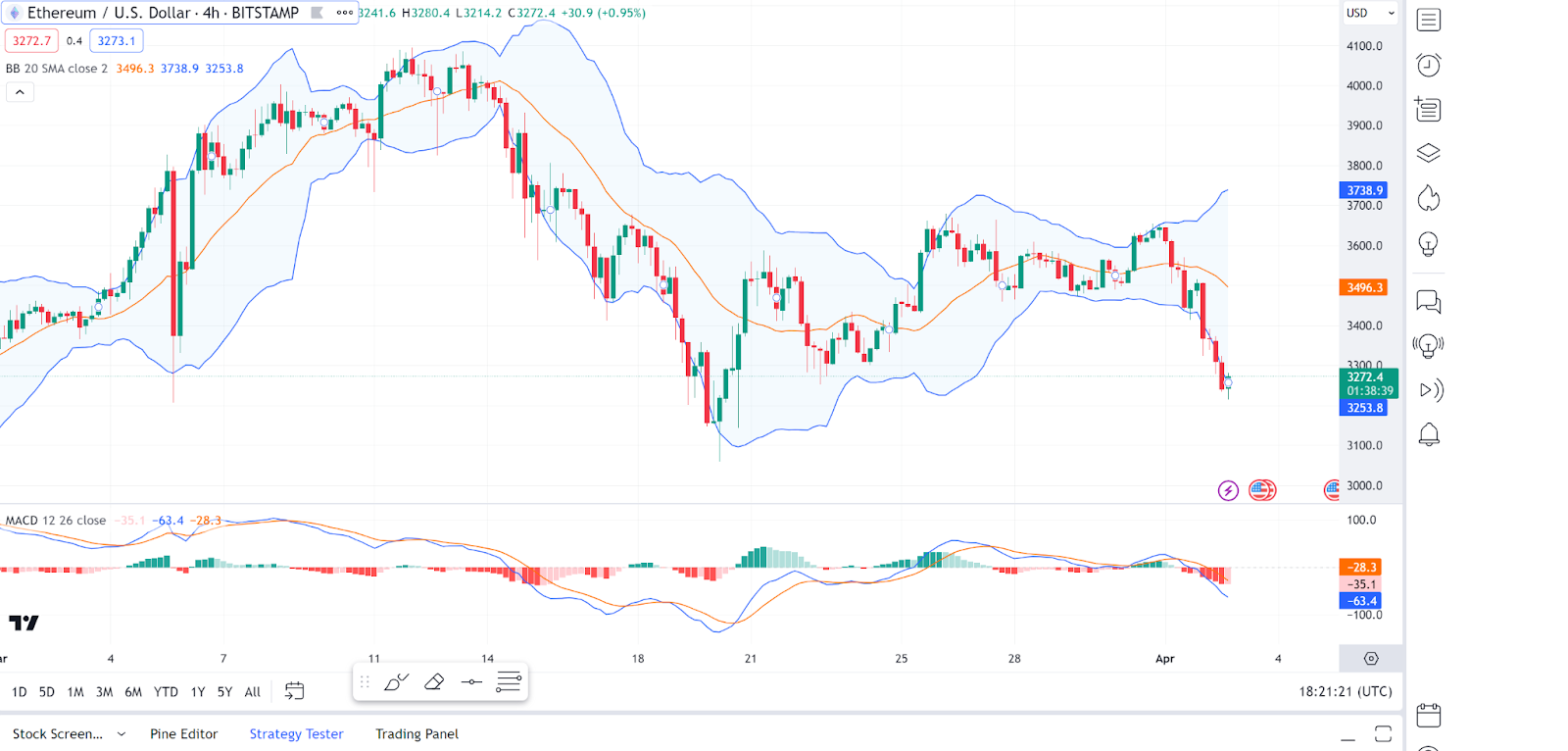Image resolution: width=1568 pixels, height=751 pixels.
Task: Set the date range to 1D
Action: click(19, 691)
